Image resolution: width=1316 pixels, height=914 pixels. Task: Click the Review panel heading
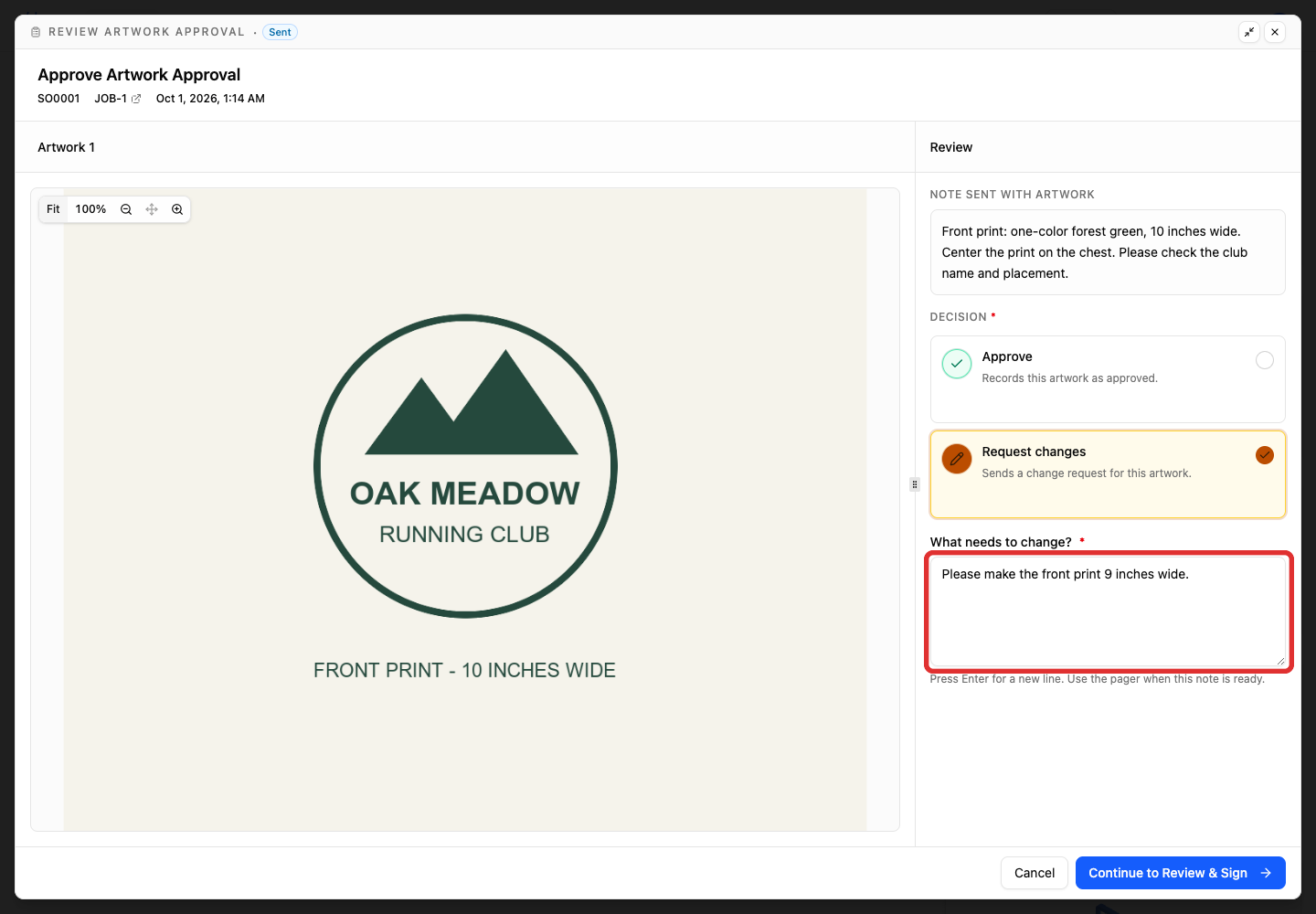tap(951, 147)
